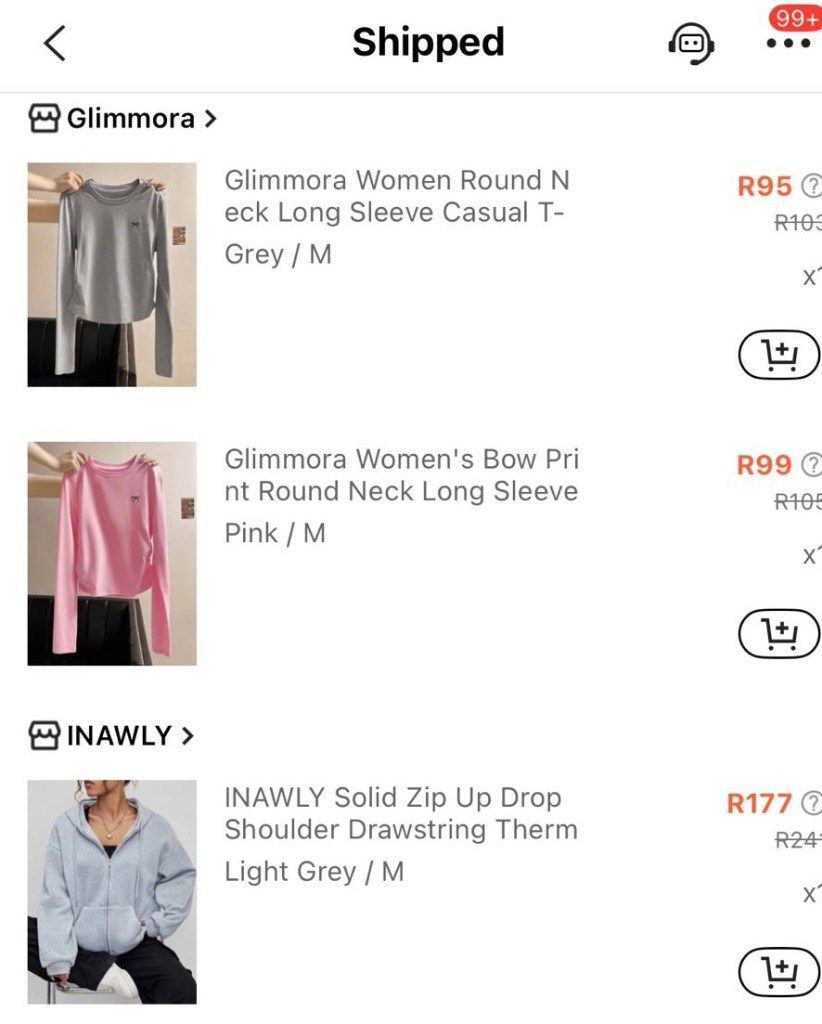Open Glimmora Women's Bow Print product title
The height and width of the screenshot is (1024, 822).
pyautogui.click(x=401, y=475)
